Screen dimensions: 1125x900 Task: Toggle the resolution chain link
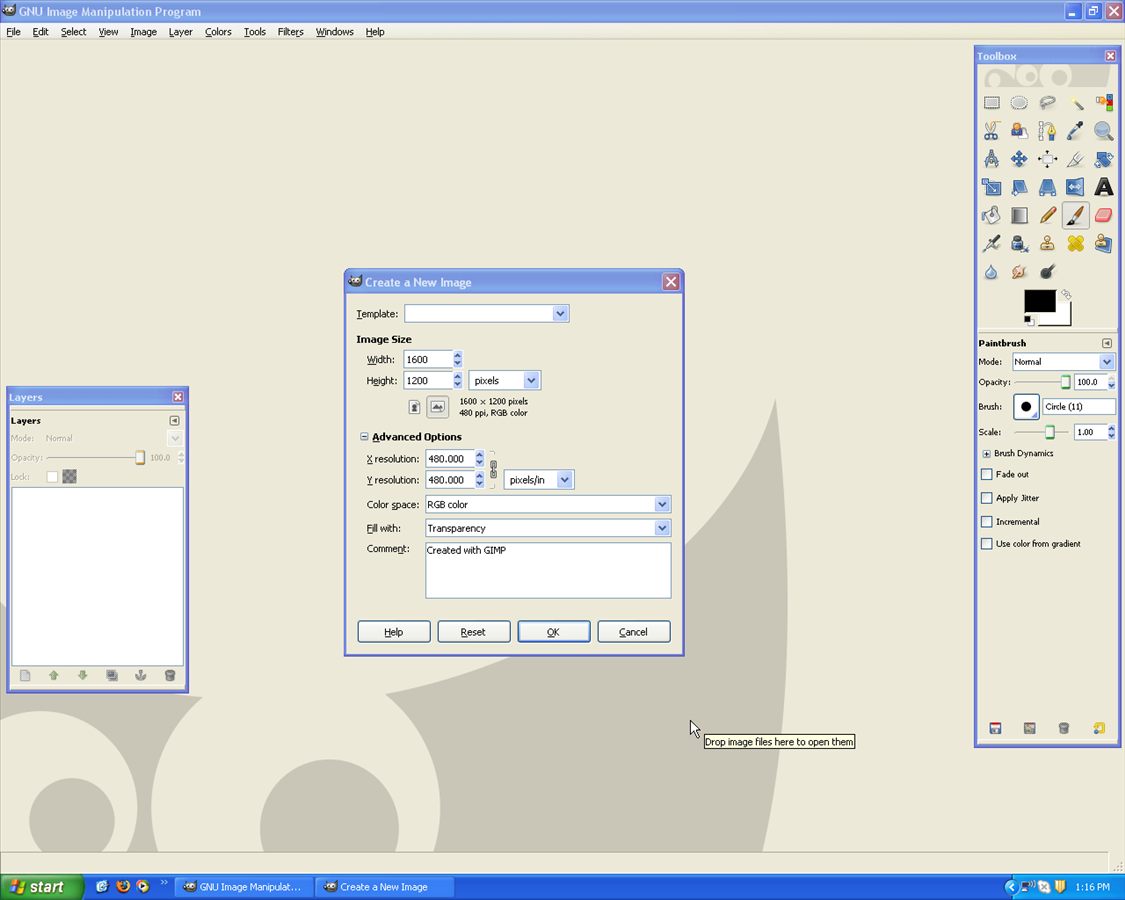click(493, 469)
